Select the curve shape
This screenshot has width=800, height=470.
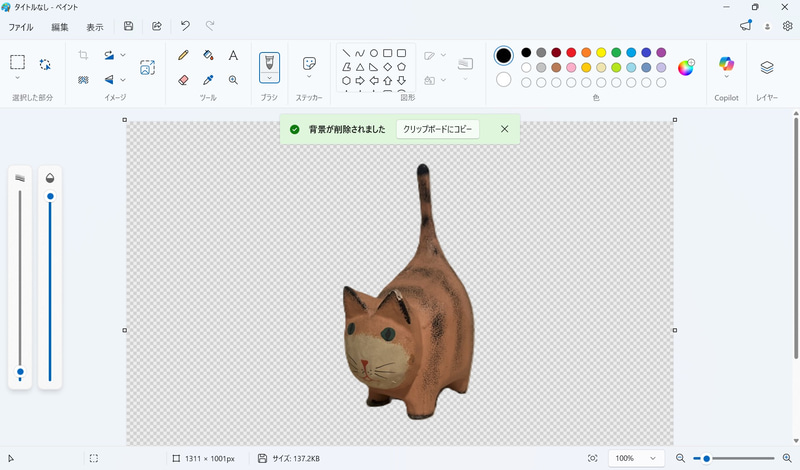tap(360, 53)
